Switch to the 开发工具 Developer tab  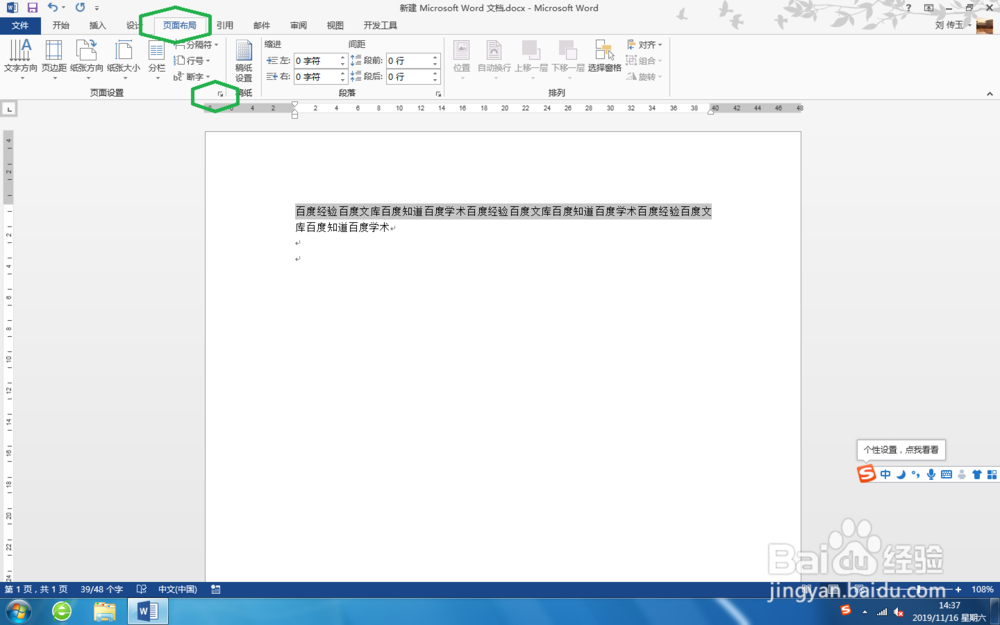click(380, 26)
